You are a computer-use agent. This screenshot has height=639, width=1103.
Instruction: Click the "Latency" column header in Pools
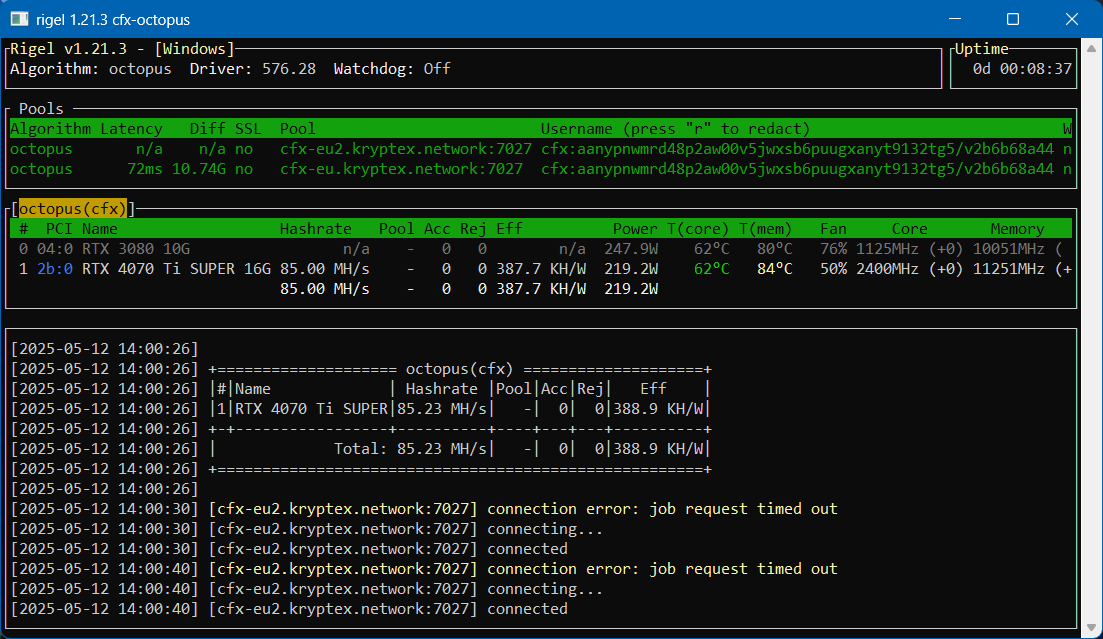tap(132, 129)
